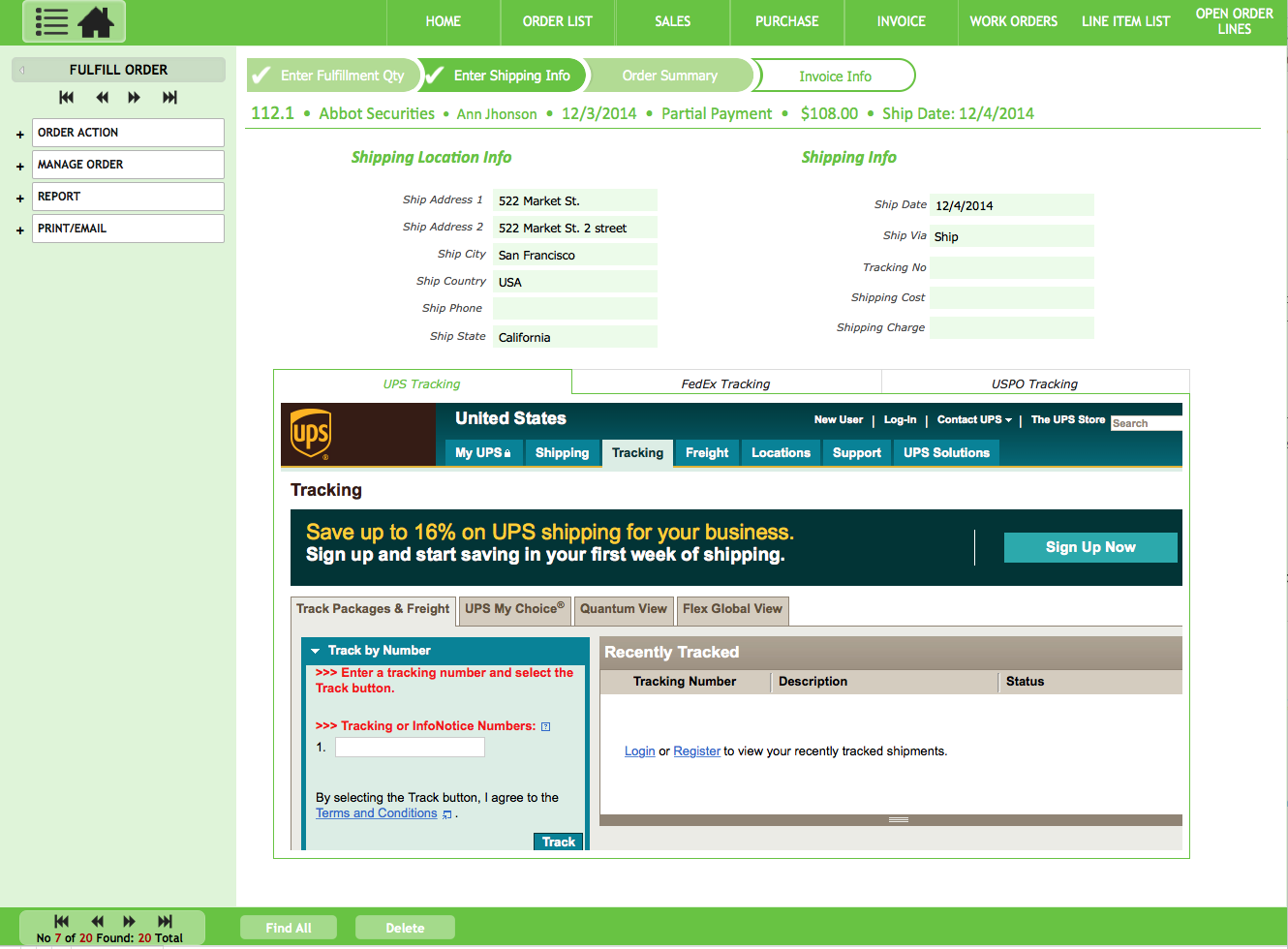
Task: Select Quantum View tab
Action: [624, 609]
